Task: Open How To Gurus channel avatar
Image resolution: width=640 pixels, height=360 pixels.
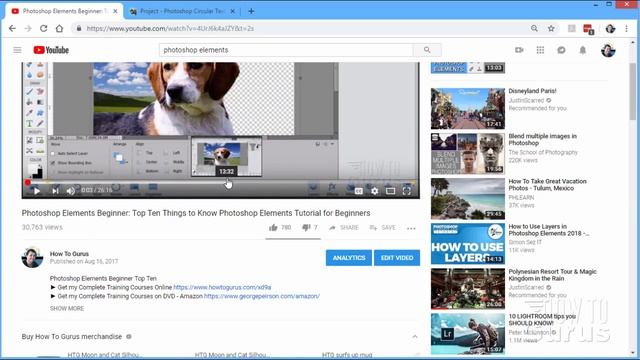Action: tap(32, 258)
